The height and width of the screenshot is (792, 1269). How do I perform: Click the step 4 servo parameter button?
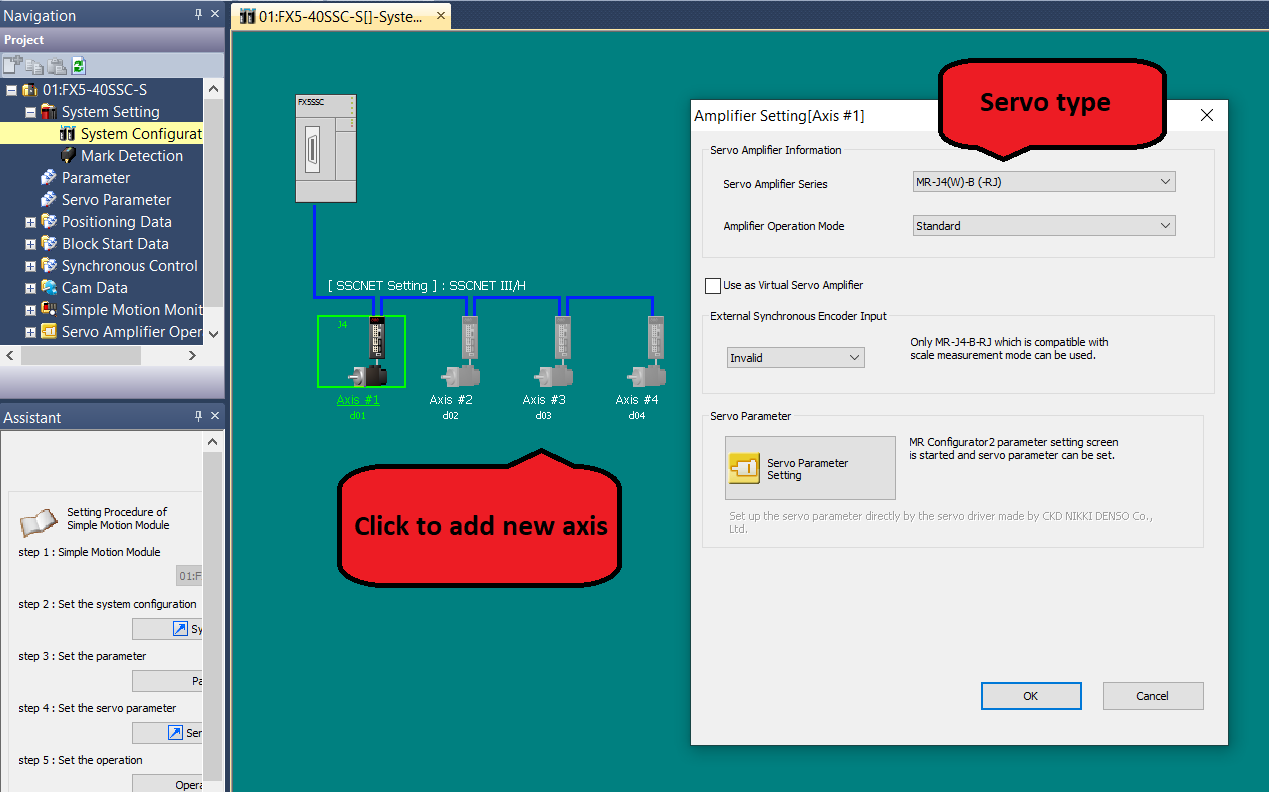click(x=167, y=733)
